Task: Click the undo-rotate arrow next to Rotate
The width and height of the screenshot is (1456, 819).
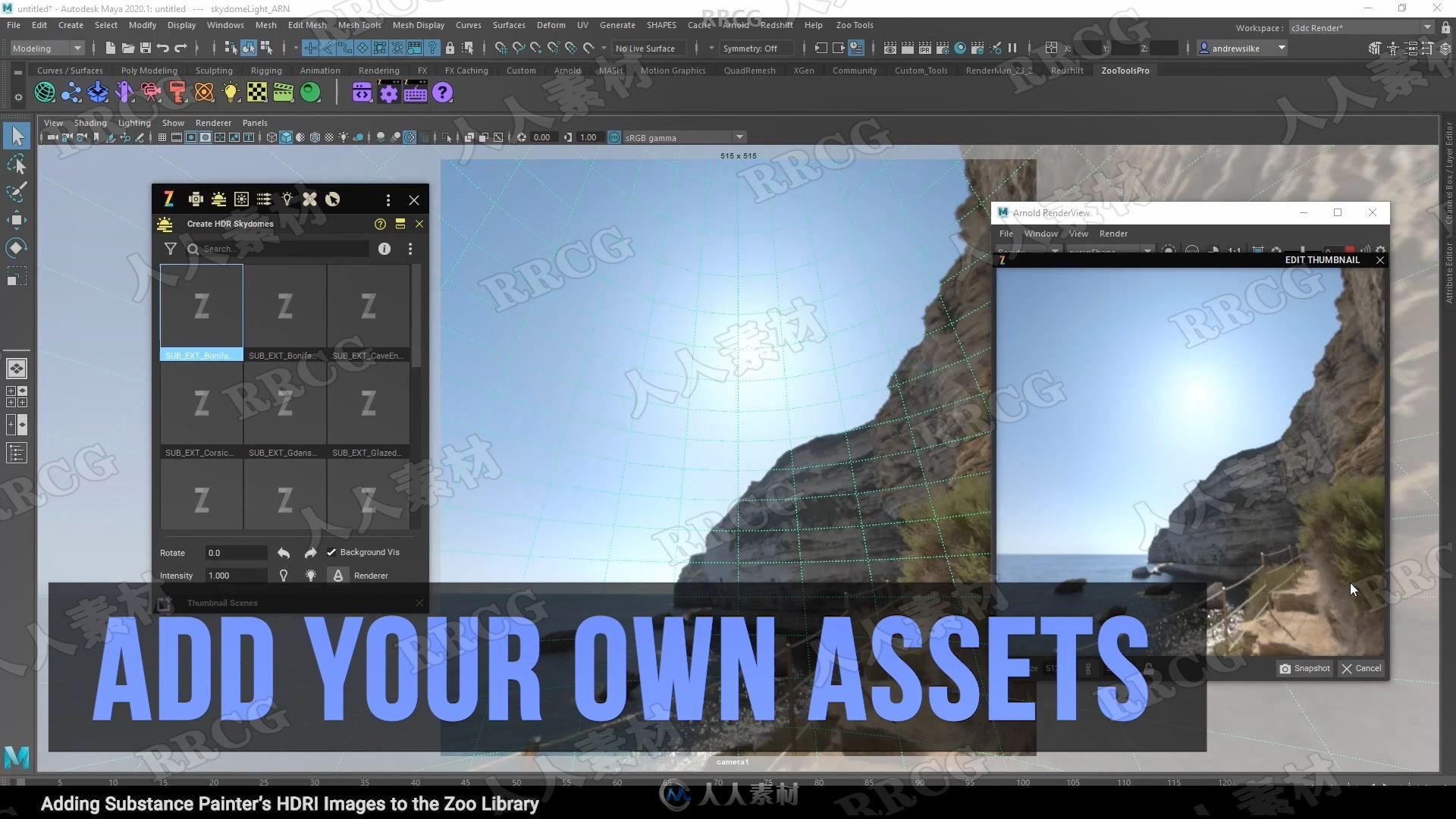Action: [283, 553]
